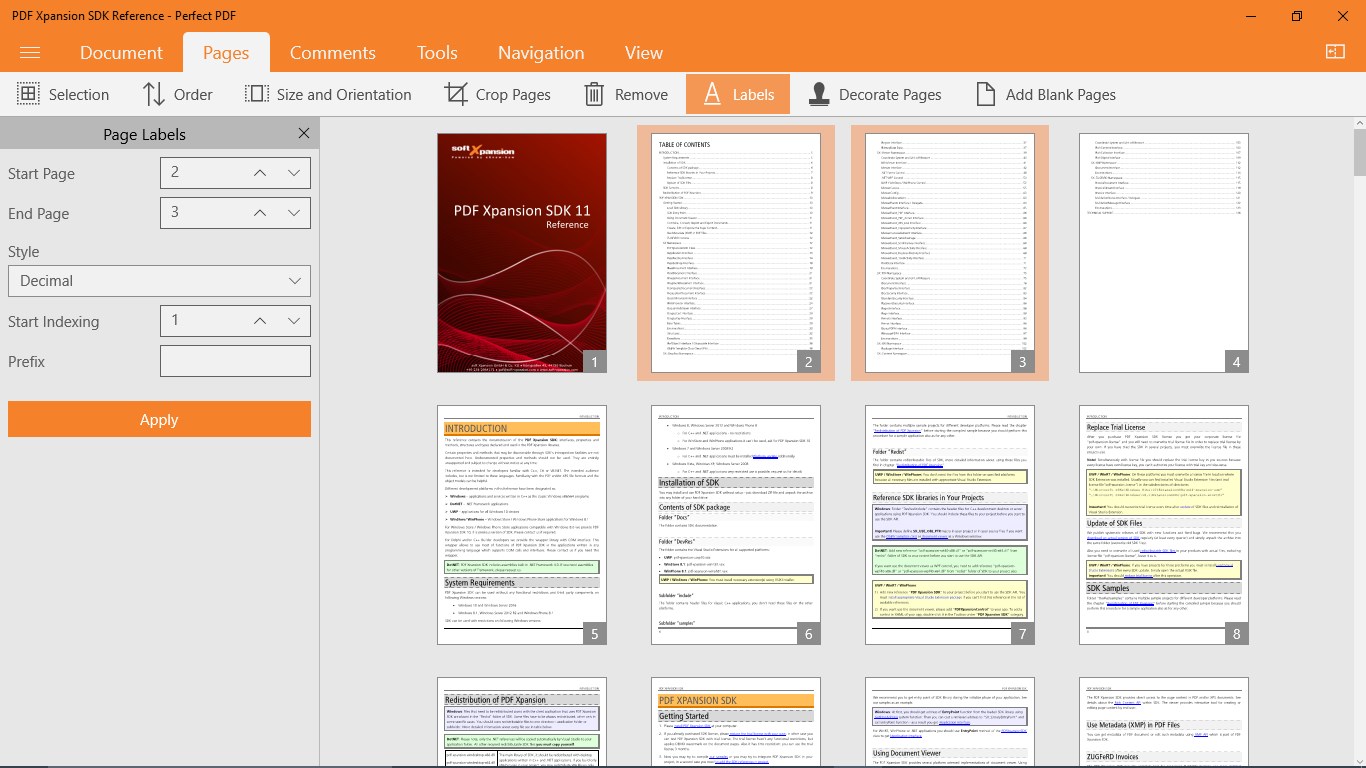
Task: Select the Crop Pages tool
Action: click(x=497, y=94)
